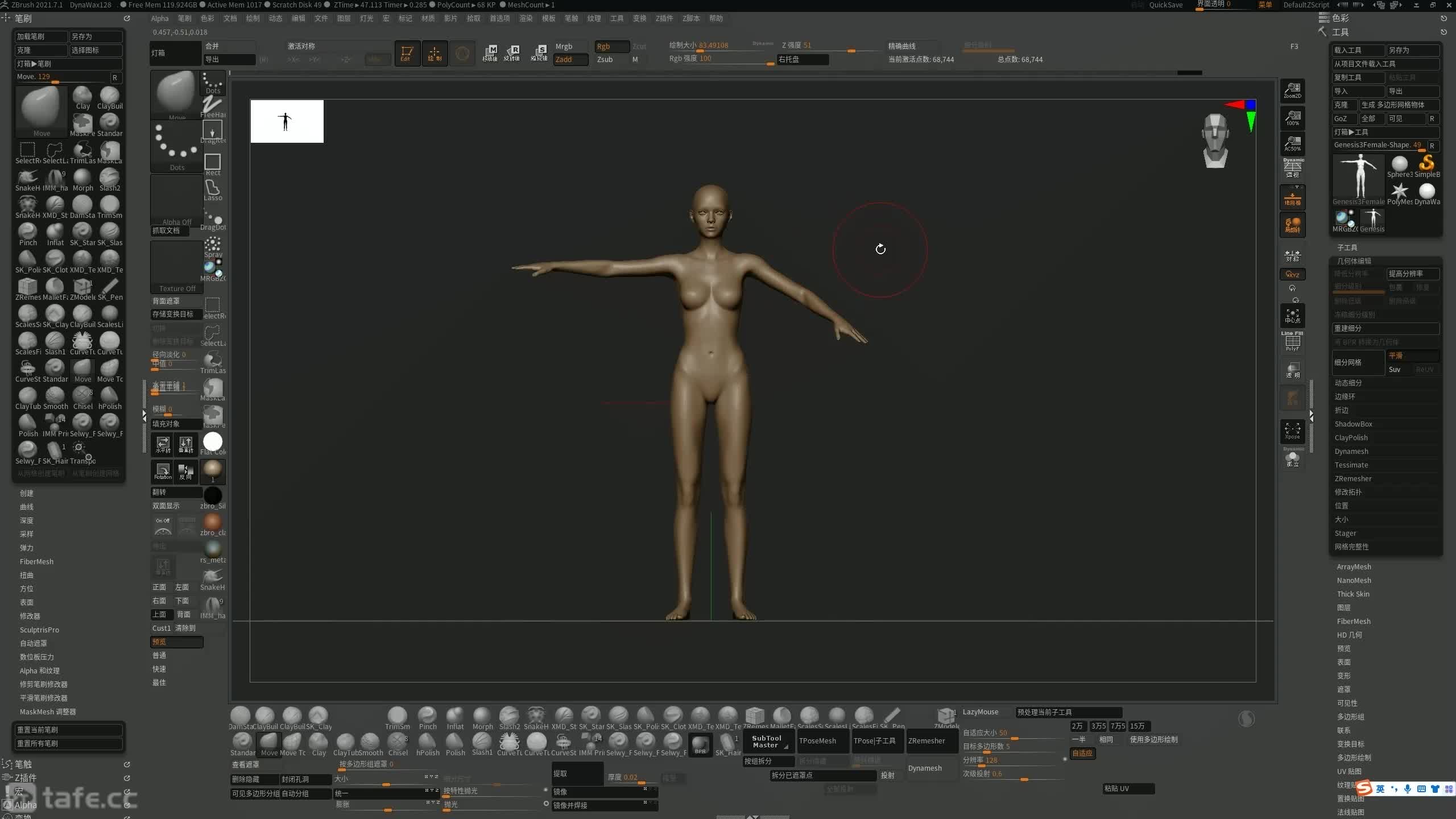
Task: Click the silhouette thumbnail preview in viewport
Action: click(287, 121)
